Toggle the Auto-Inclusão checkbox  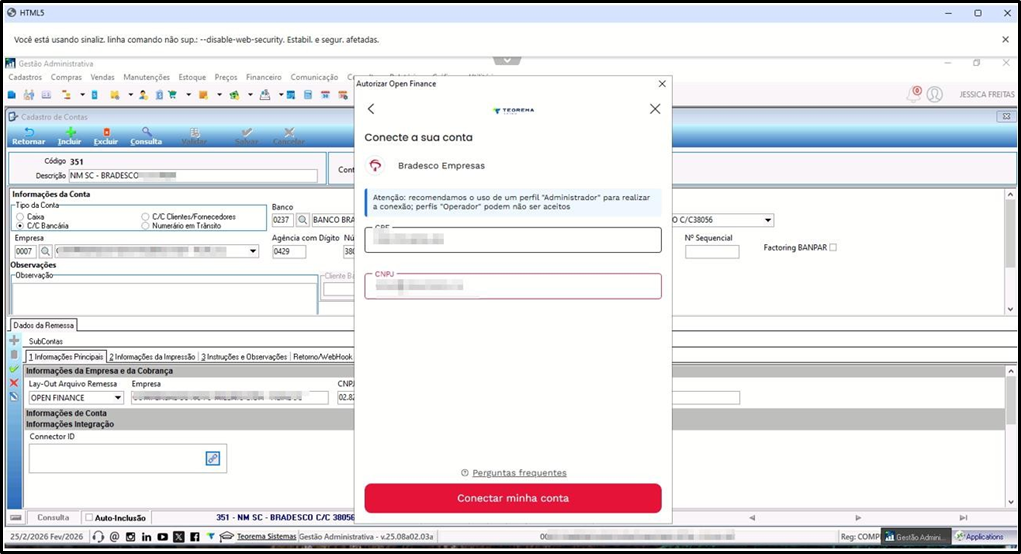tap(89, 518)
